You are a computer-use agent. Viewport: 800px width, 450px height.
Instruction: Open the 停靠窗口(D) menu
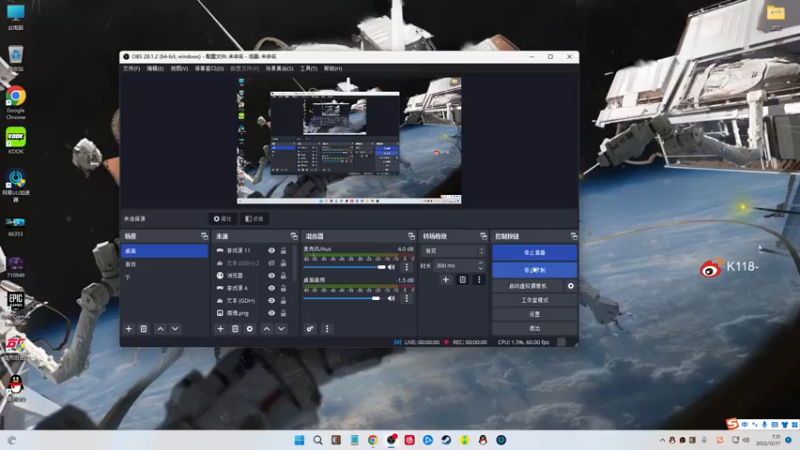coord(209,69)
